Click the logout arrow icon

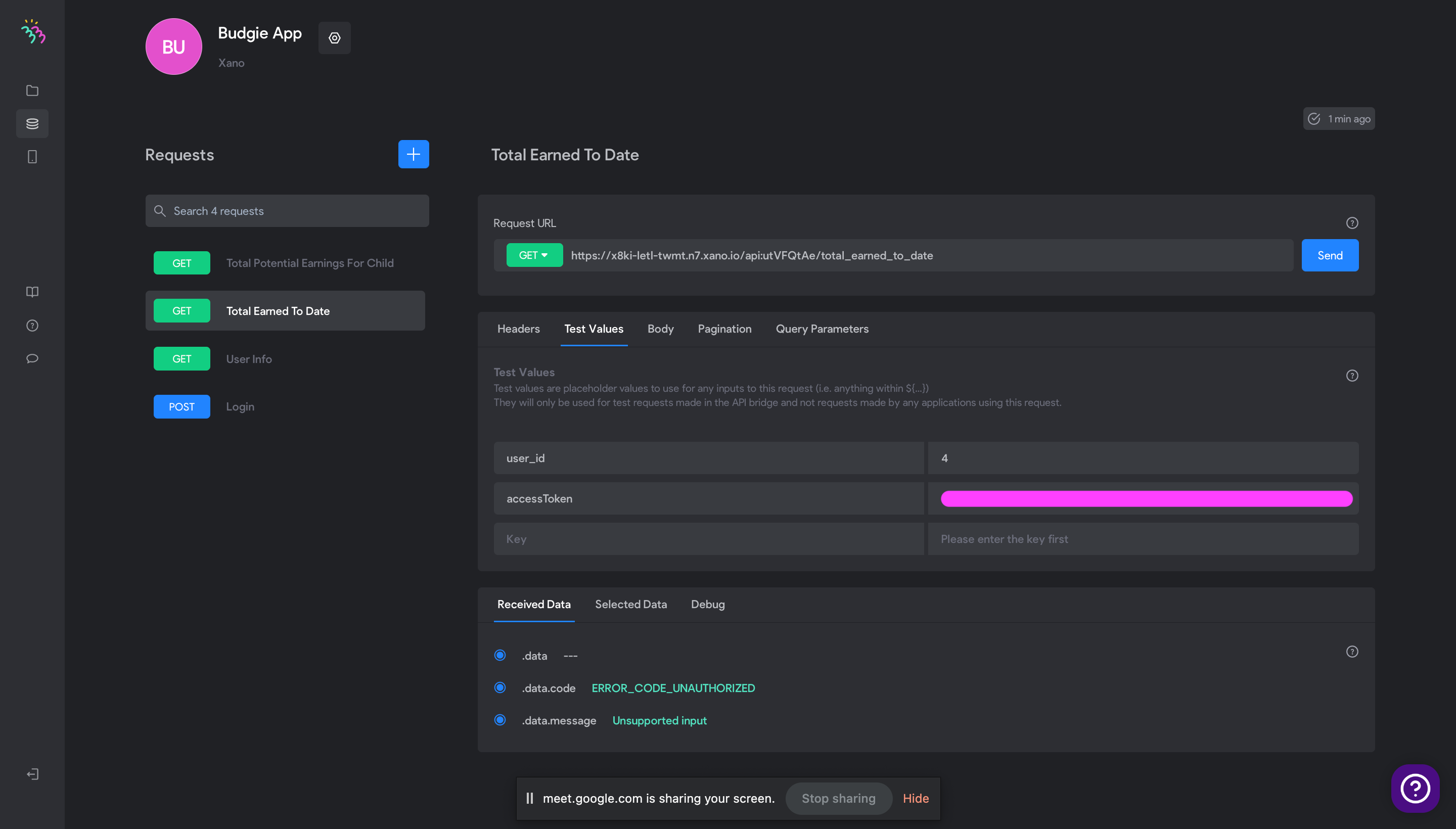click(32, 774)
